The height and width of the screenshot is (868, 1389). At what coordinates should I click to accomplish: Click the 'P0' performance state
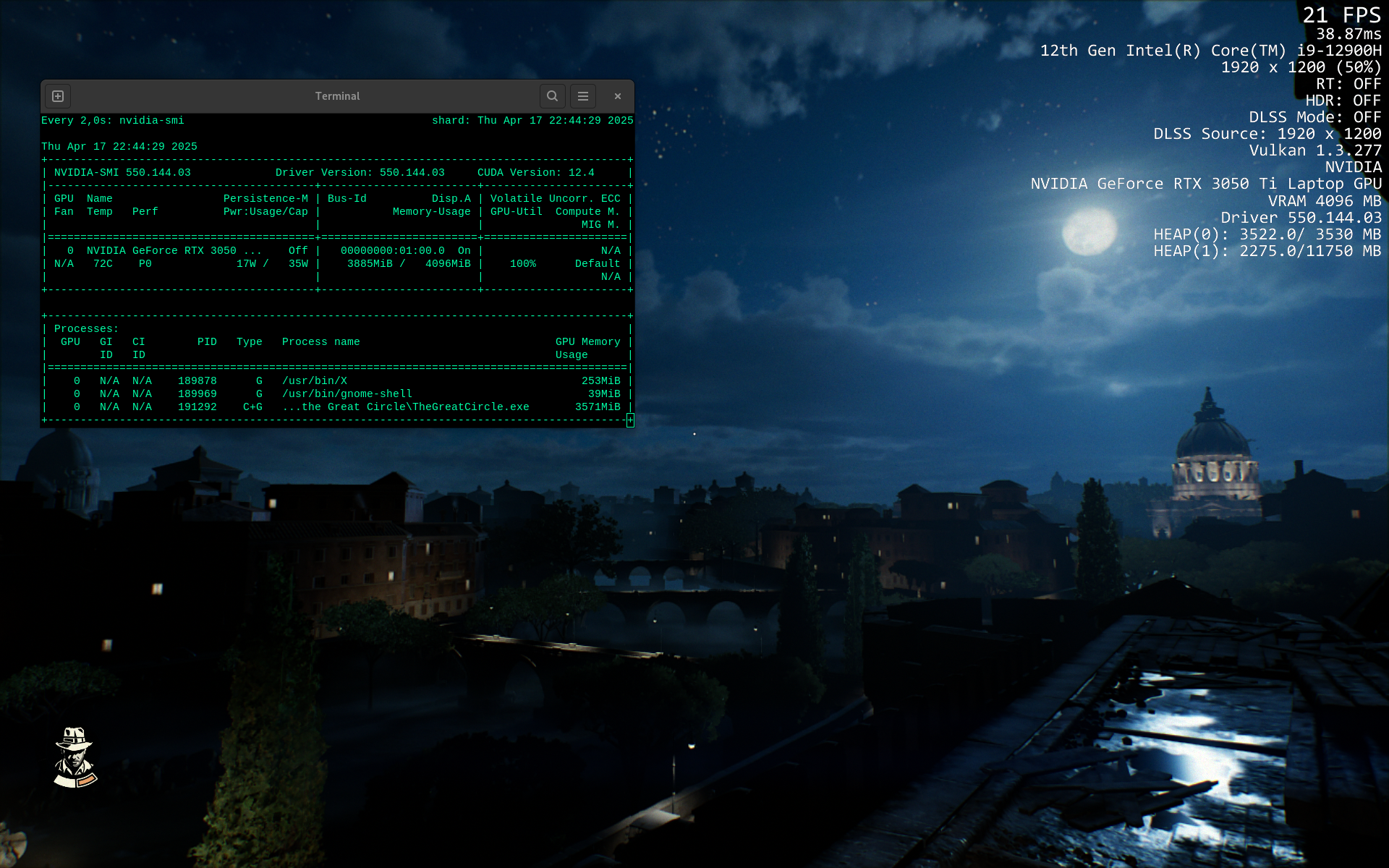(145, 264)
